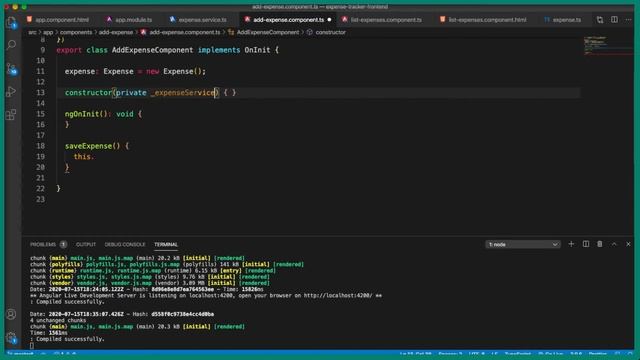Open the Accounts menu icon
640x360 pixels.
pyautogui.click(x=11, y=314)
